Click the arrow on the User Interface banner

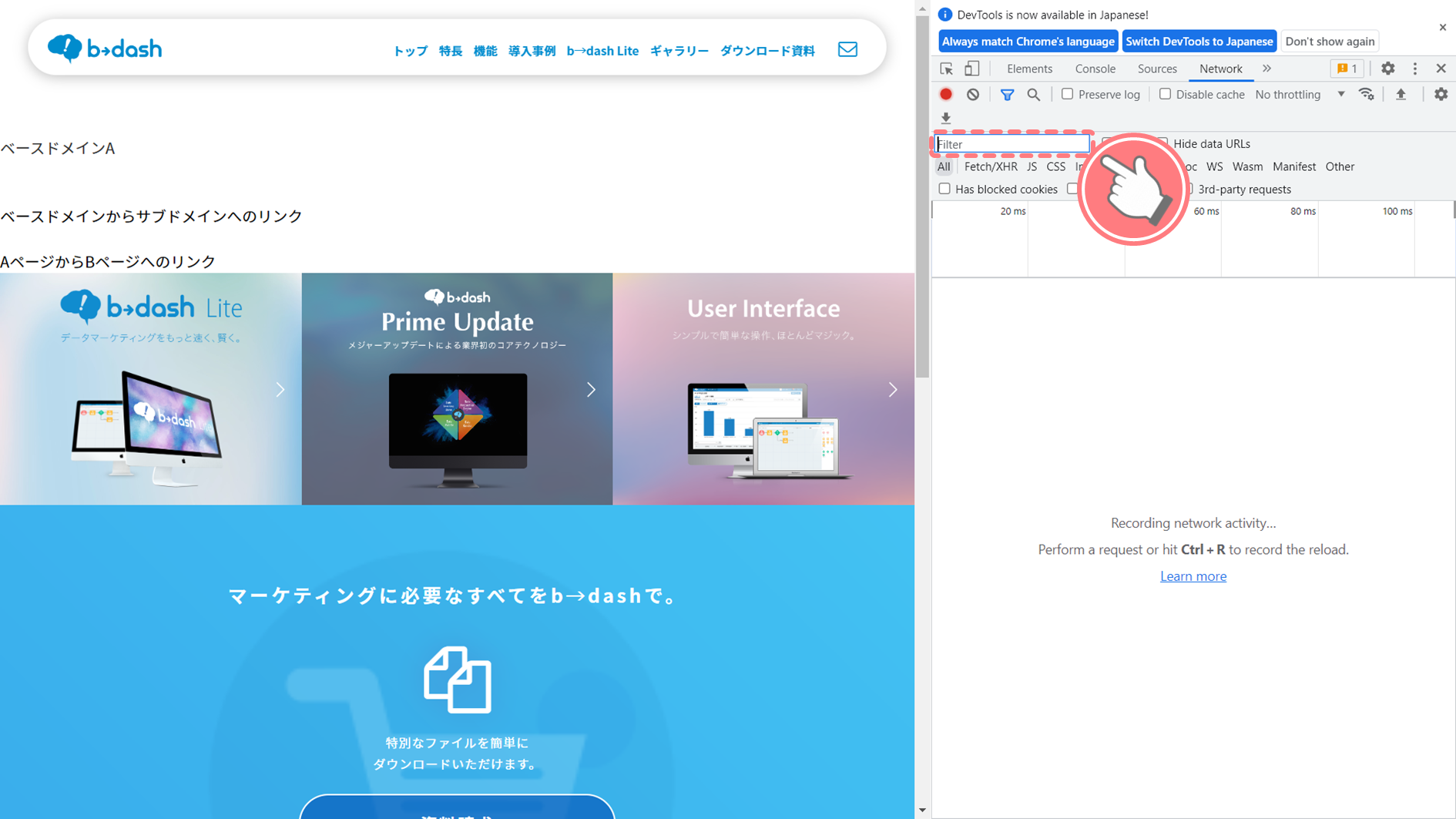click(x=893, y=390)
